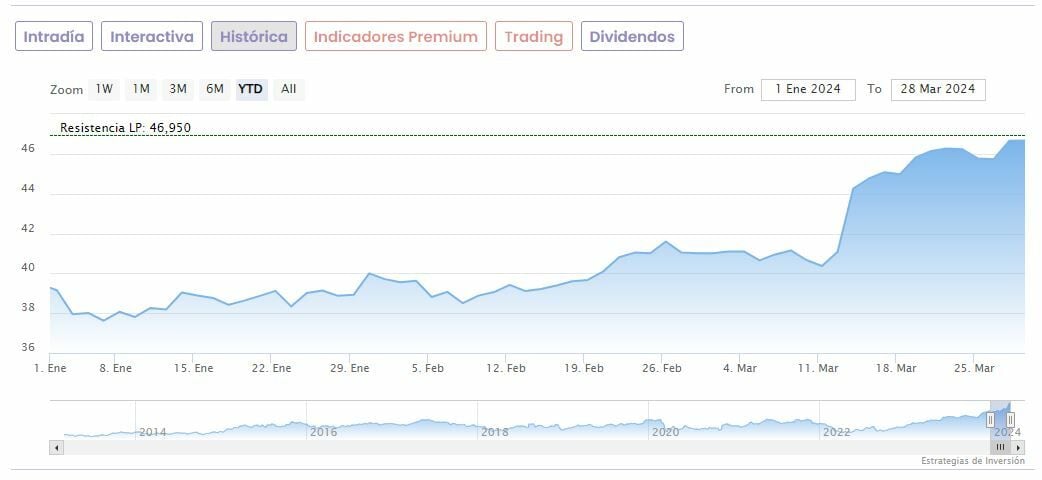Grab the navigator right range handle
The image size is (1042, 480).
coord(1010,420)
